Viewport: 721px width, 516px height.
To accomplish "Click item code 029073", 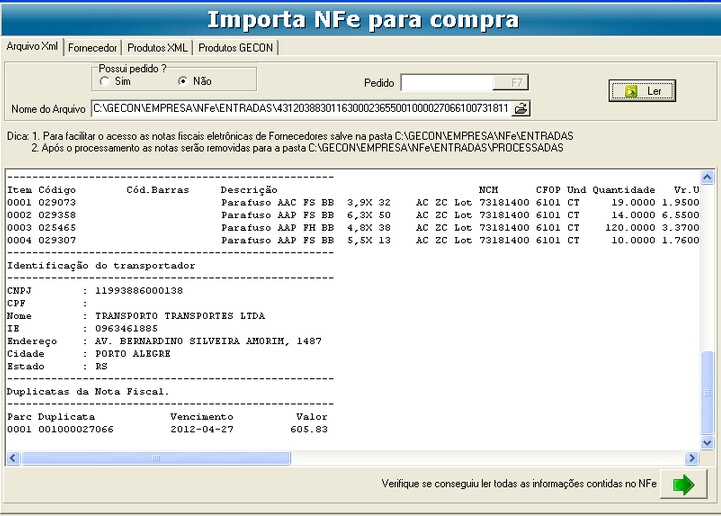I will [x=57, y=202].
